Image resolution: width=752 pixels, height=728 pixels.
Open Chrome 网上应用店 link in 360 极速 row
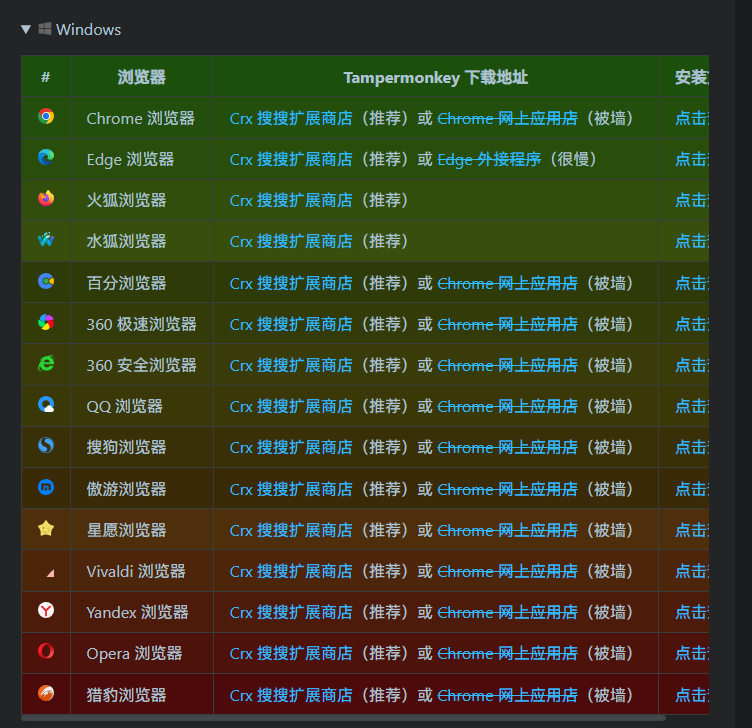pyautogui.click(x=507, y=325)
